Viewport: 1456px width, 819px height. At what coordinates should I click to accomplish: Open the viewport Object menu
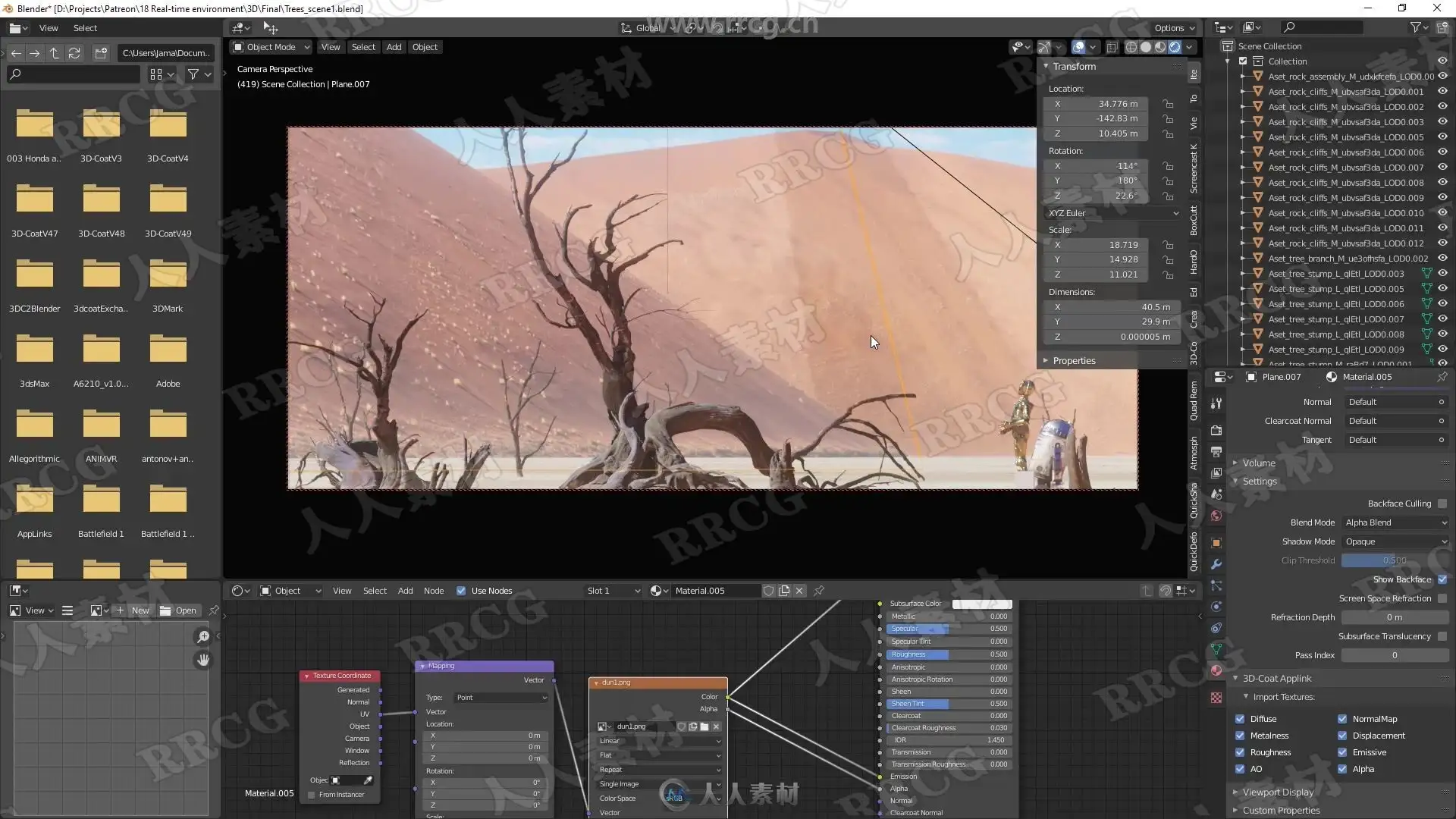click(425, 47)
